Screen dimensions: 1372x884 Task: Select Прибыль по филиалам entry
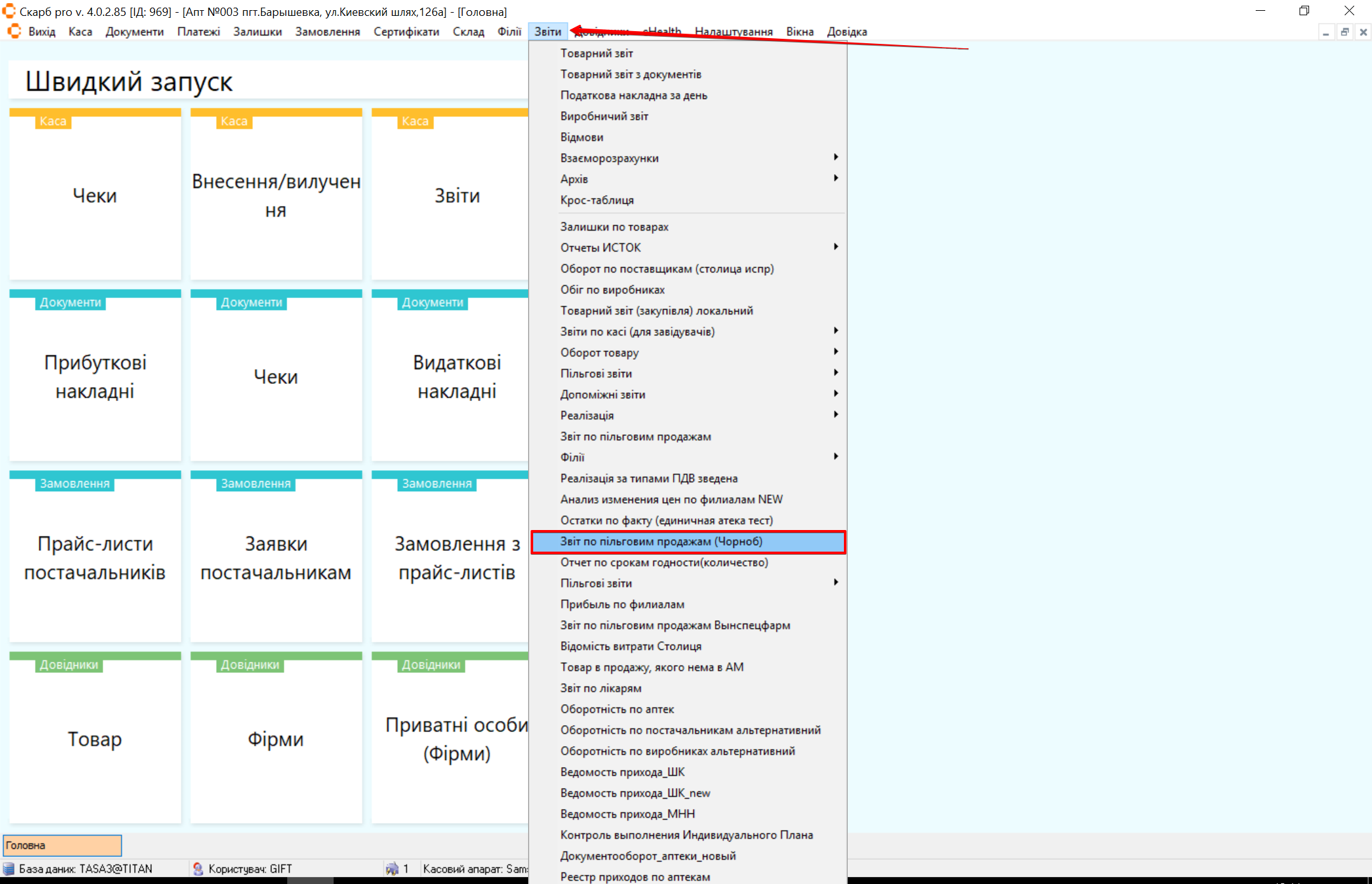(x=688, y=604)
